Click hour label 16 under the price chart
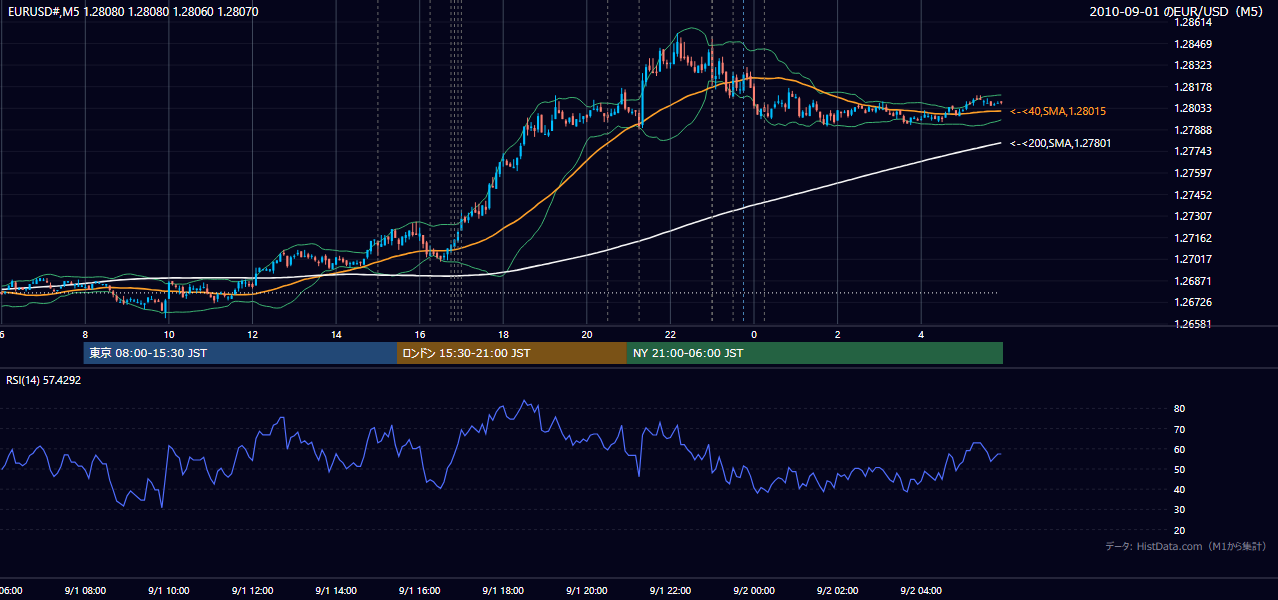 420,334
